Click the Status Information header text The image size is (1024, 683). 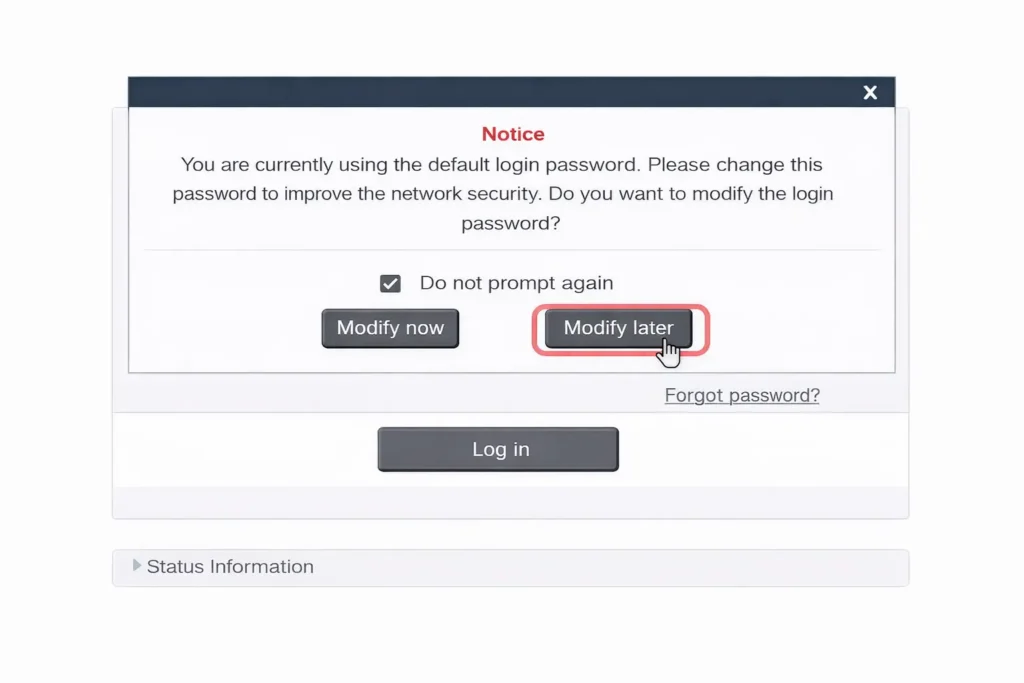pyautogui.click(x=230, y=567)
